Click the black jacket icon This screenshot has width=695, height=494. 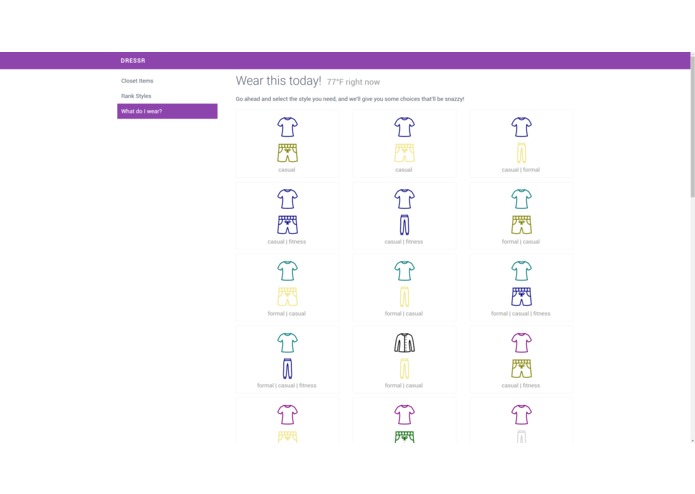tap(404, 342)
